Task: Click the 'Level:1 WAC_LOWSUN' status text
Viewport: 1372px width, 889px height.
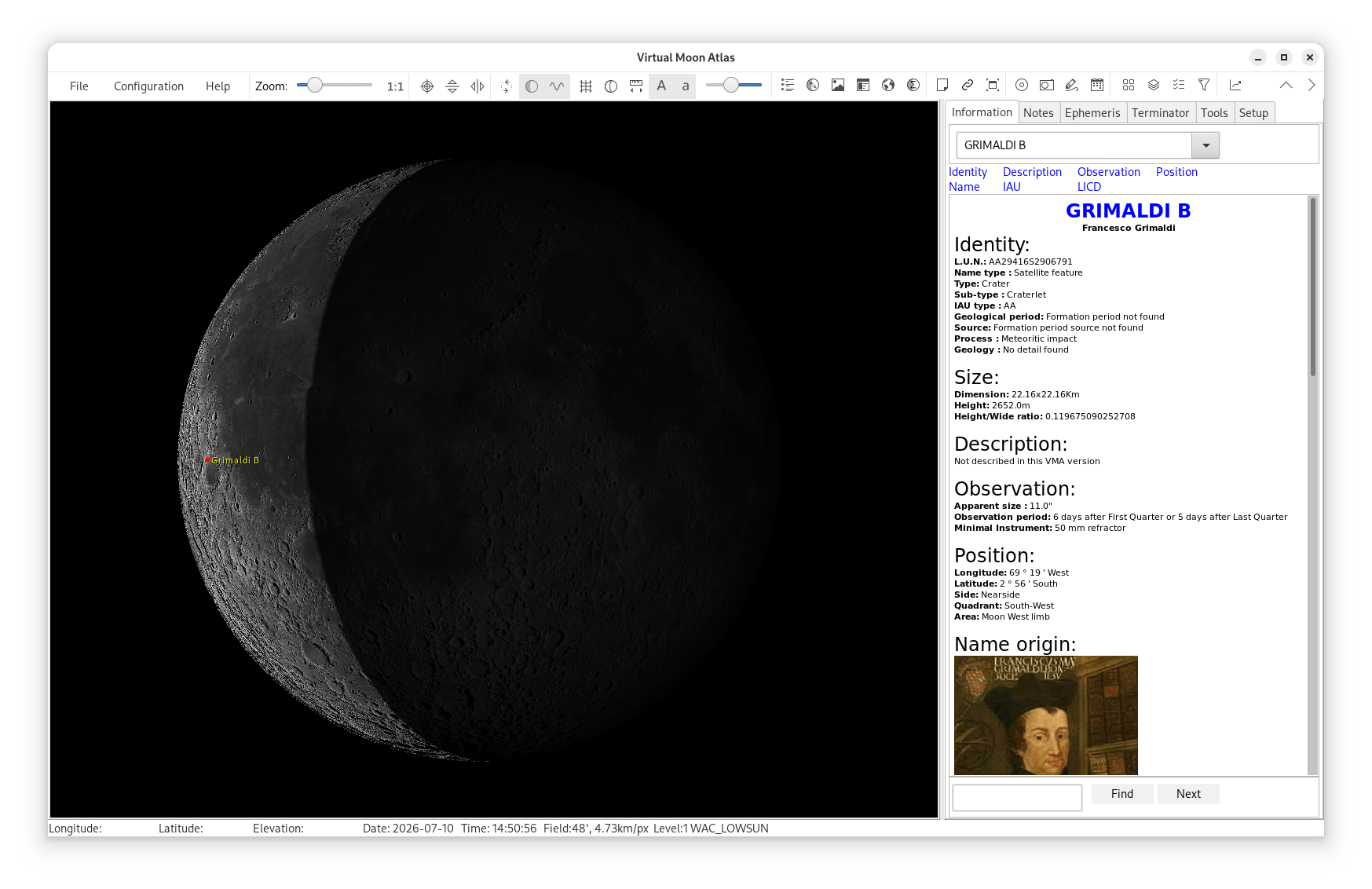Action: point(711,829)
